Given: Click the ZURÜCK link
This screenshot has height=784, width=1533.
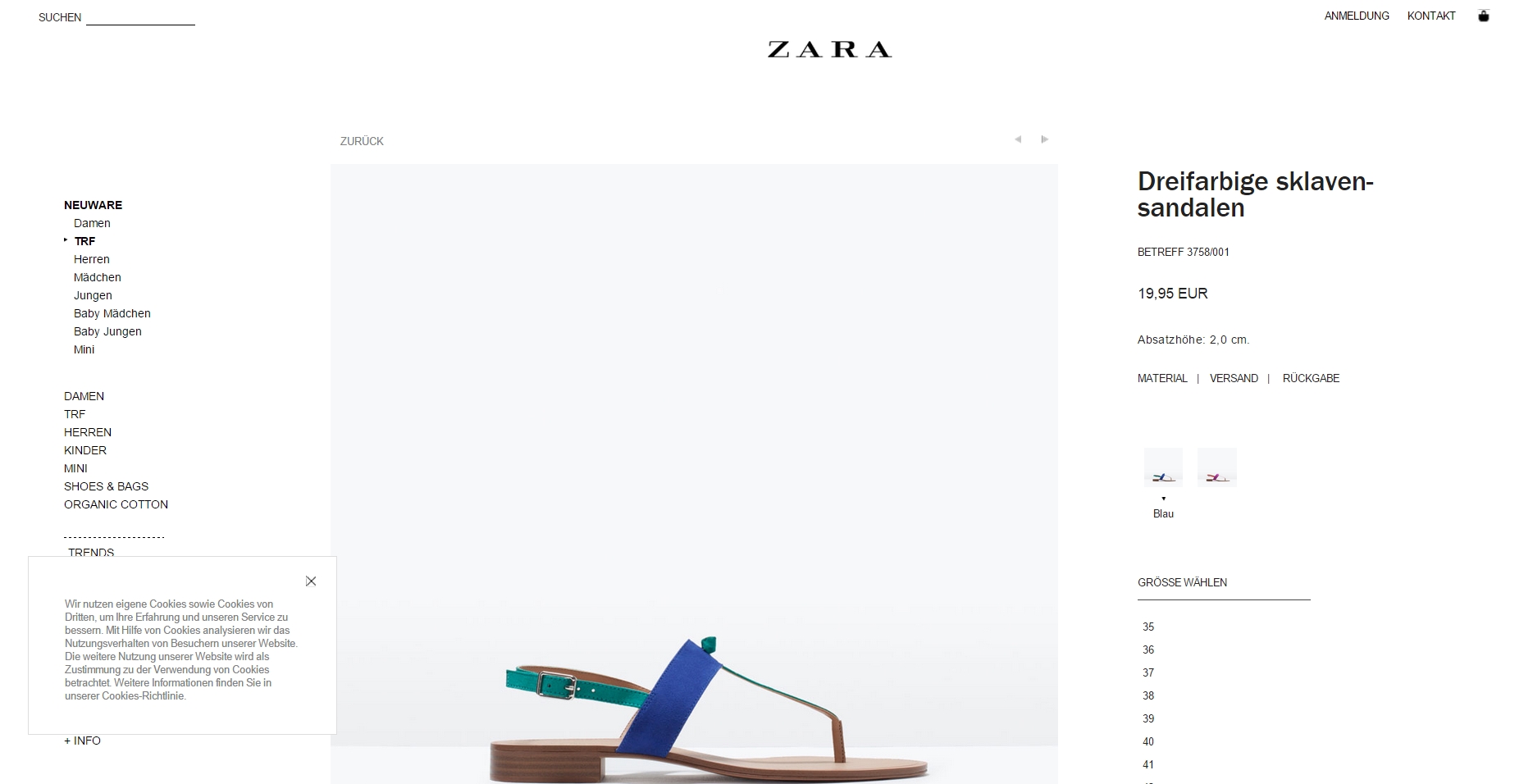Looking at the screenshot, I should pos(362,141).
